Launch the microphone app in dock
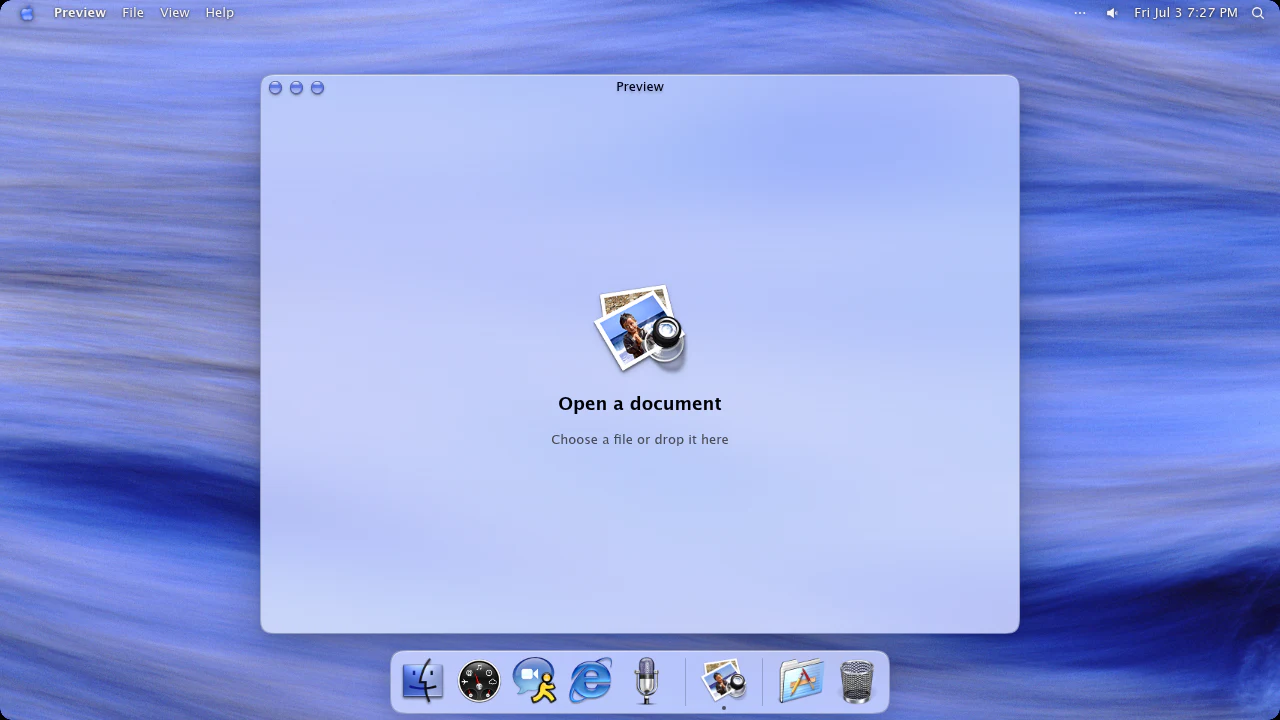The image size is (1280, 720). click(x=647, y=681)
